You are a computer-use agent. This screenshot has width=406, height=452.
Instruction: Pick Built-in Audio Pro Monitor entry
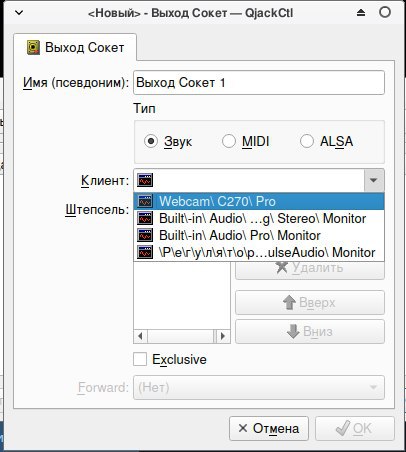point(259,235)
